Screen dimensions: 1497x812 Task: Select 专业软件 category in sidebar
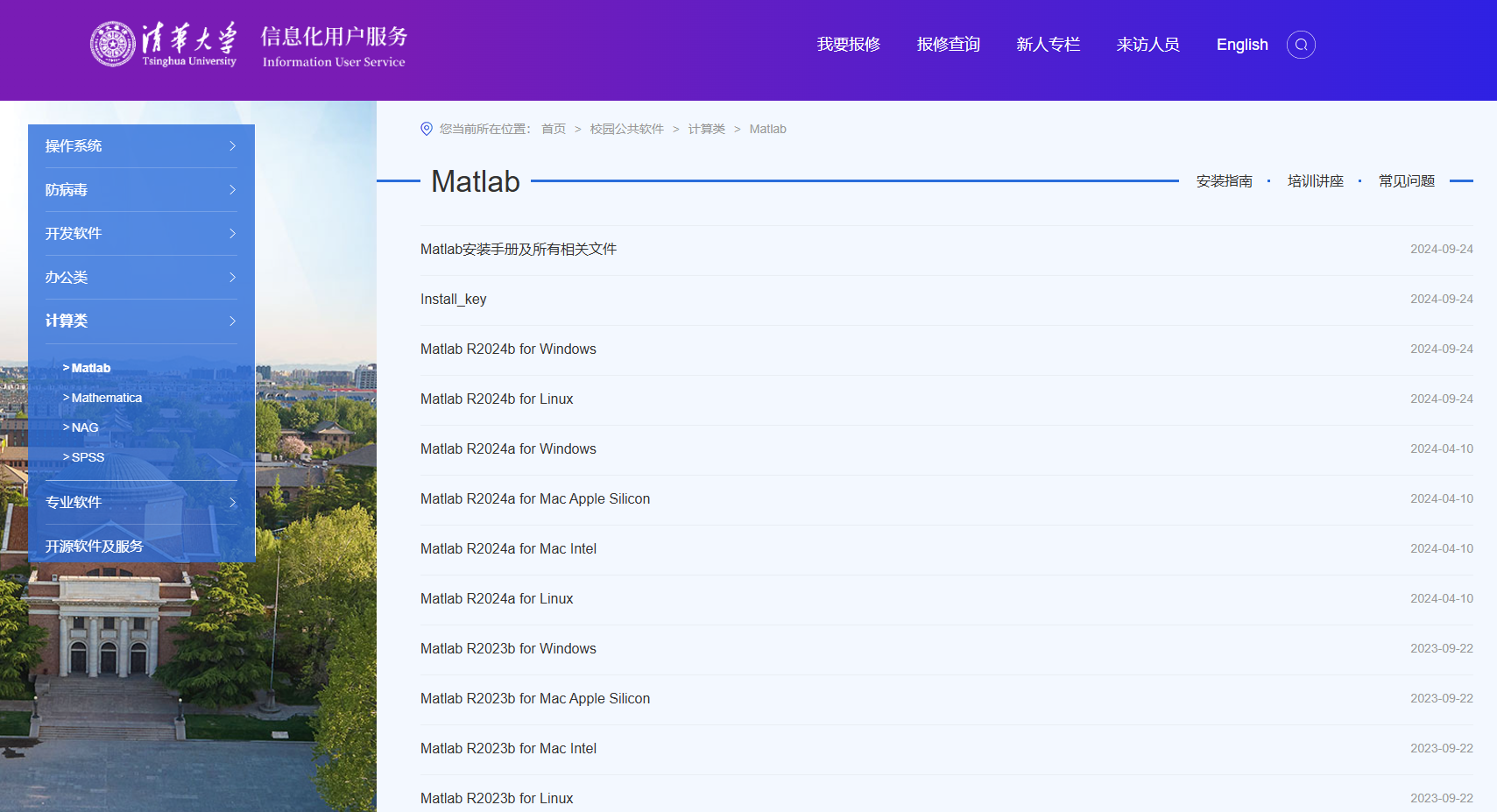tap(74, 503)
